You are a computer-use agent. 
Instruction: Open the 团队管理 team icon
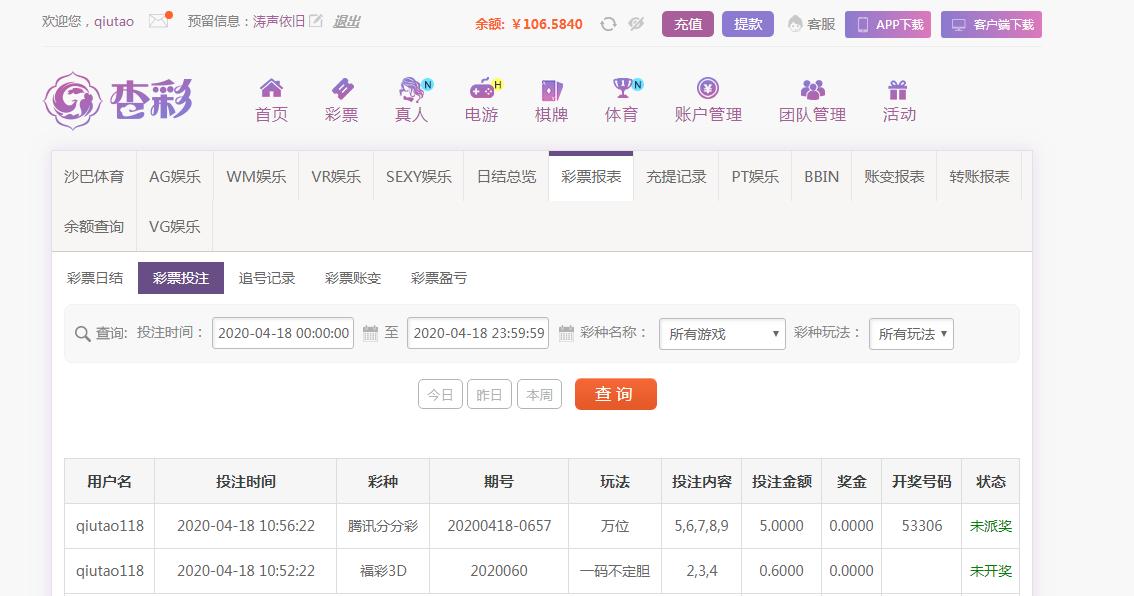pyautogui.click(x=812, y=90)
